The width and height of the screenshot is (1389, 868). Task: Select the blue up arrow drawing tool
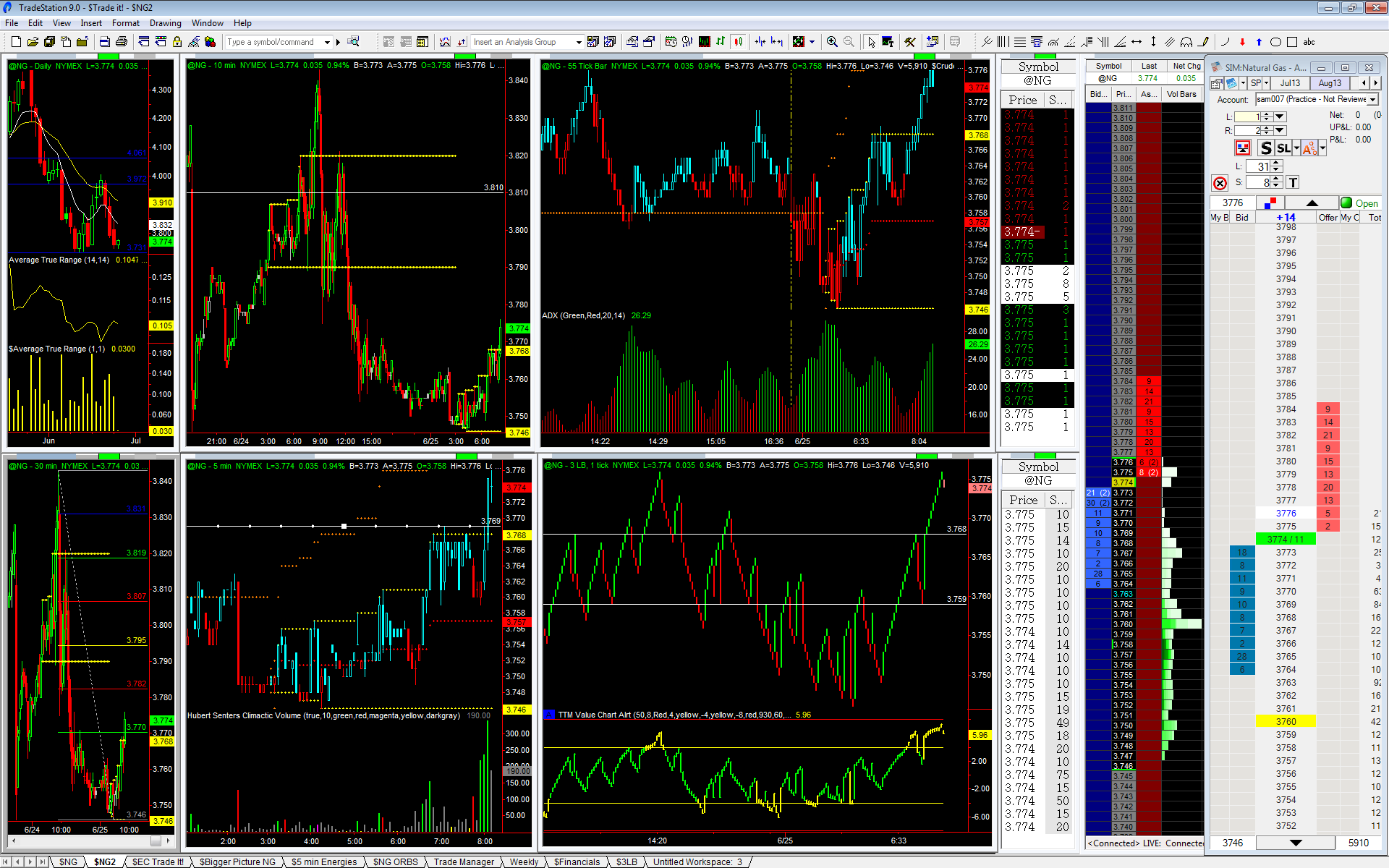[1259, 42]
